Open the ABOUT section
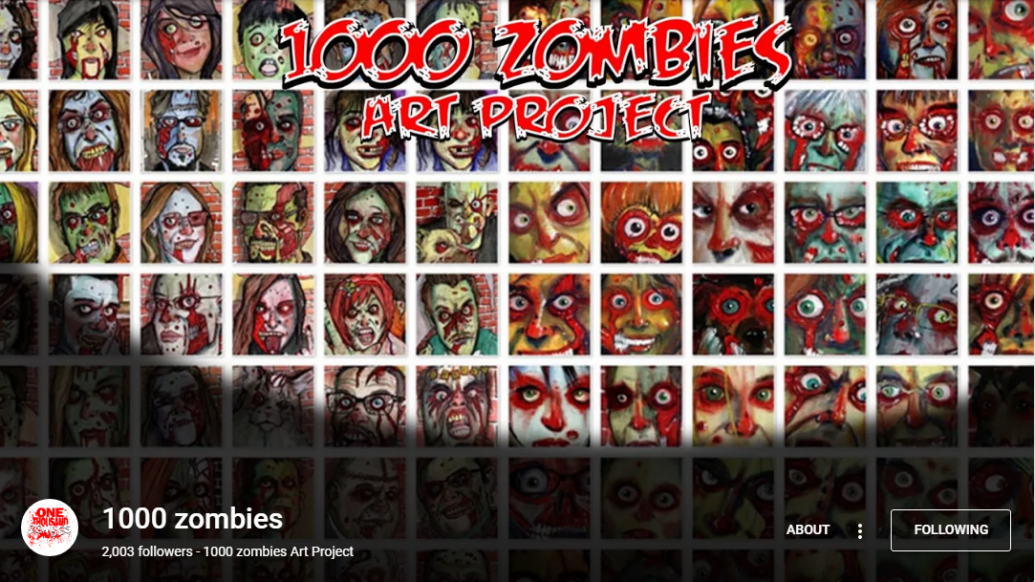Viewport: 1035px width, 582px height. (807, 530)
